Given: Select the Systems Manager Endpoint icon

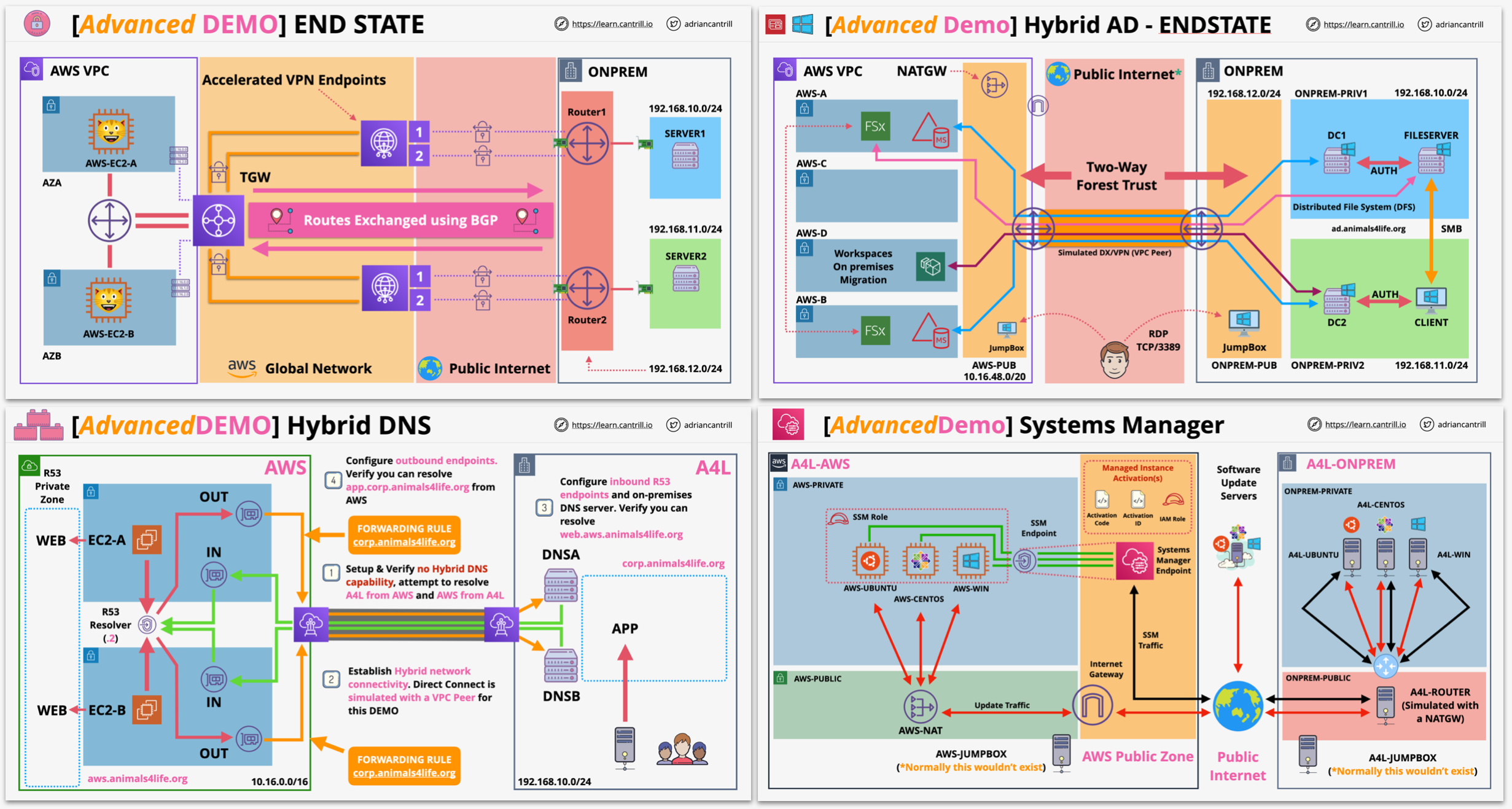Looking at the screenshot, I should (x=1135, y=562).
